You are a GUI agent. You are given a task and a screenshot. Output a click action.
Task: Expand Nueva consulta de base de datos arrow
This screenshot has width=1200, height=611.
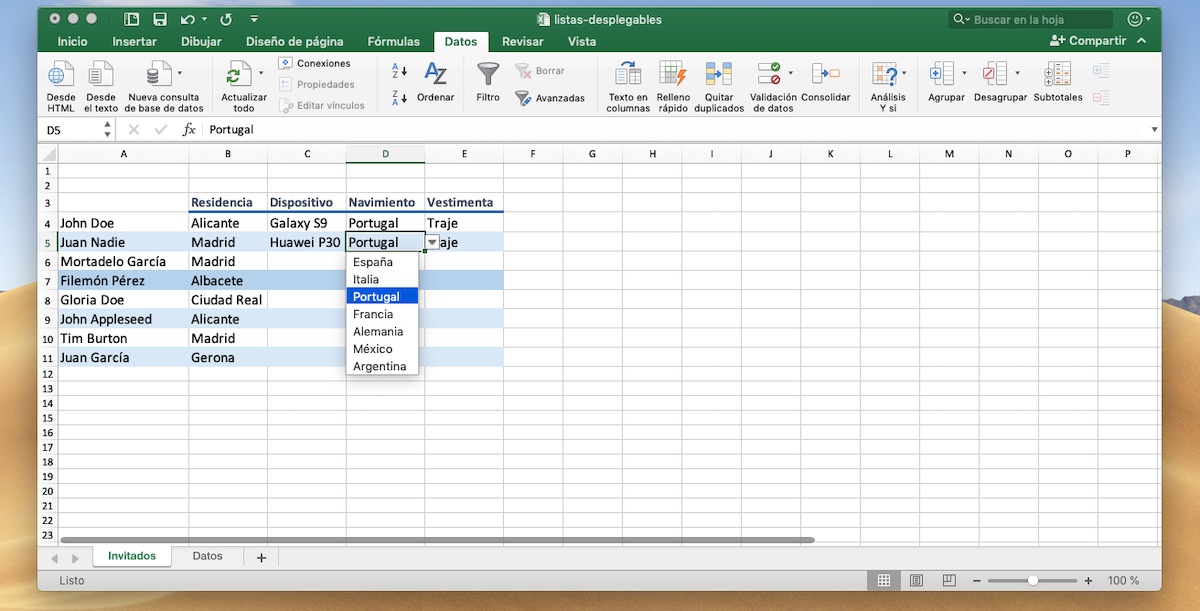coord(180,73)
